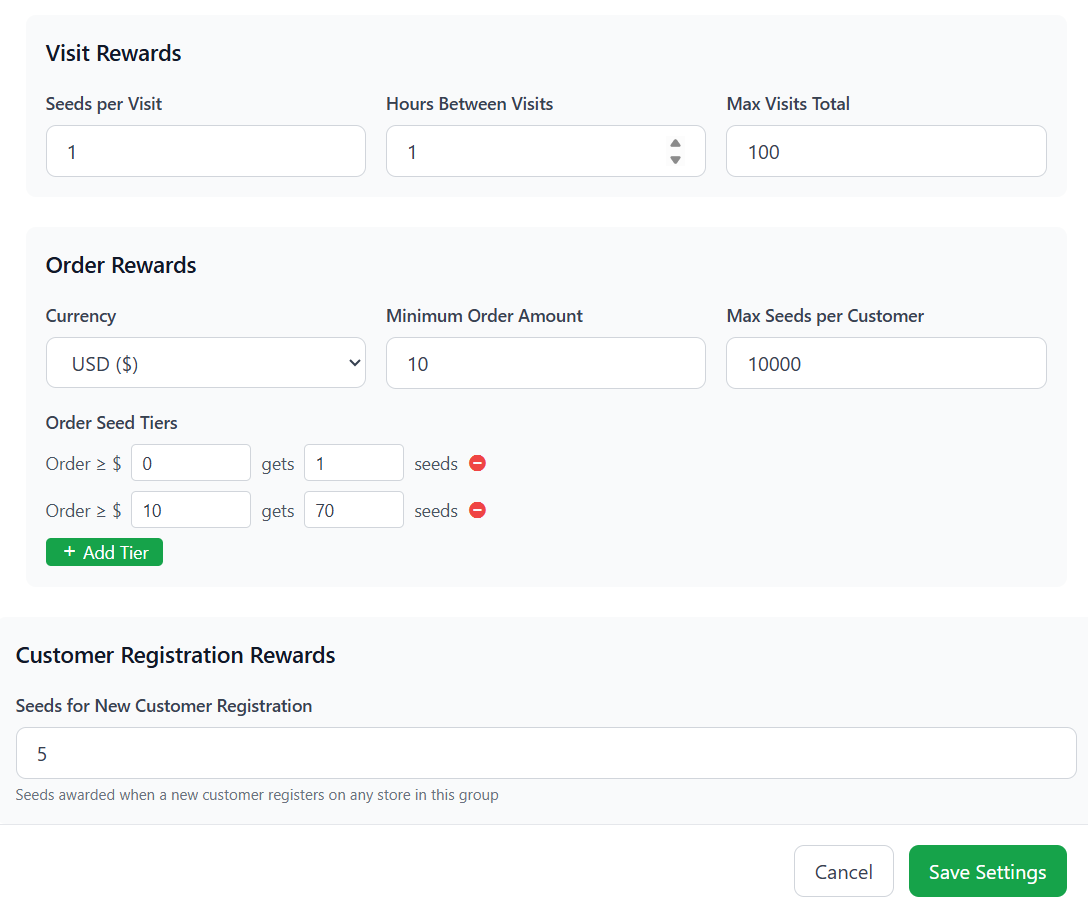Click the red minus icon beside 1 seed

477,463
